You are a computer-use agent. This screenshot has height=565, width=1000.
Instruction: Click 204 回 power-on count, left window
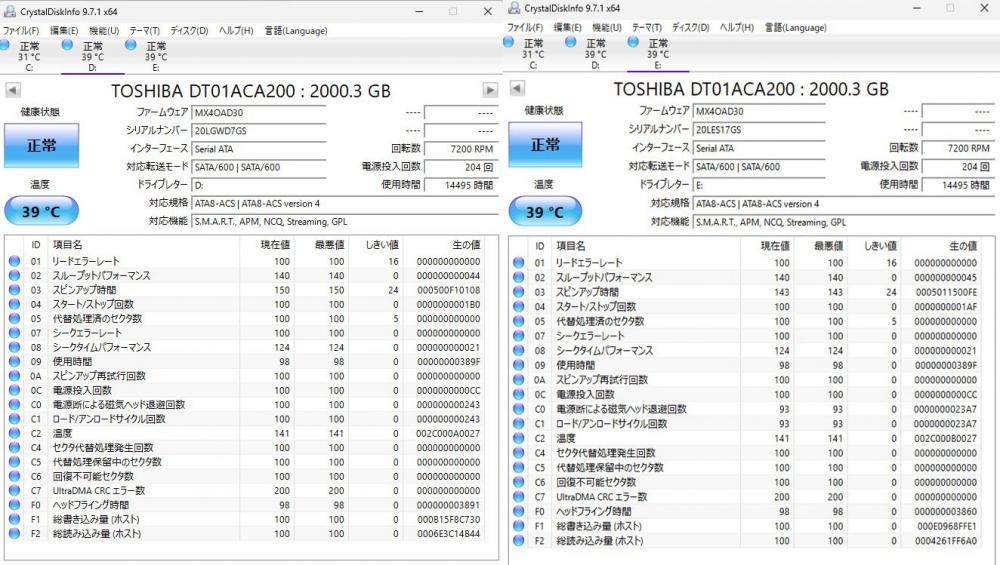[460, 167]
